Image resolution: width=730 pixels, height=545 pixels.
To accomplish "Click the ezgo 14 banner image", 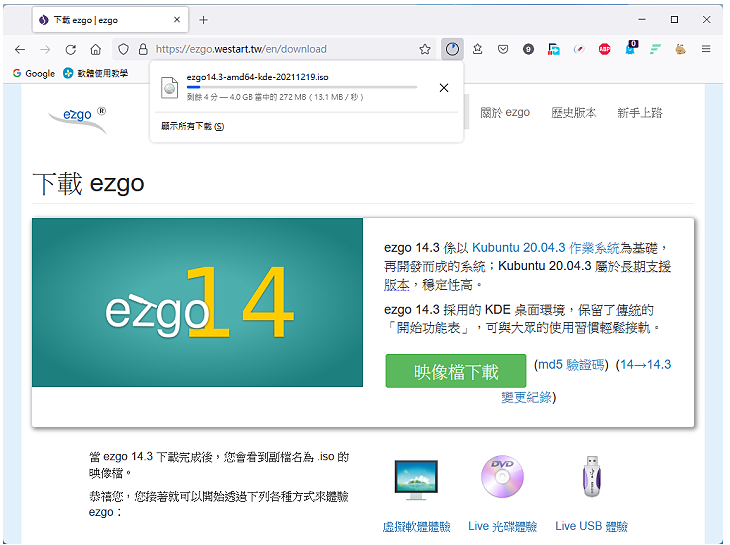I will 197,302.
